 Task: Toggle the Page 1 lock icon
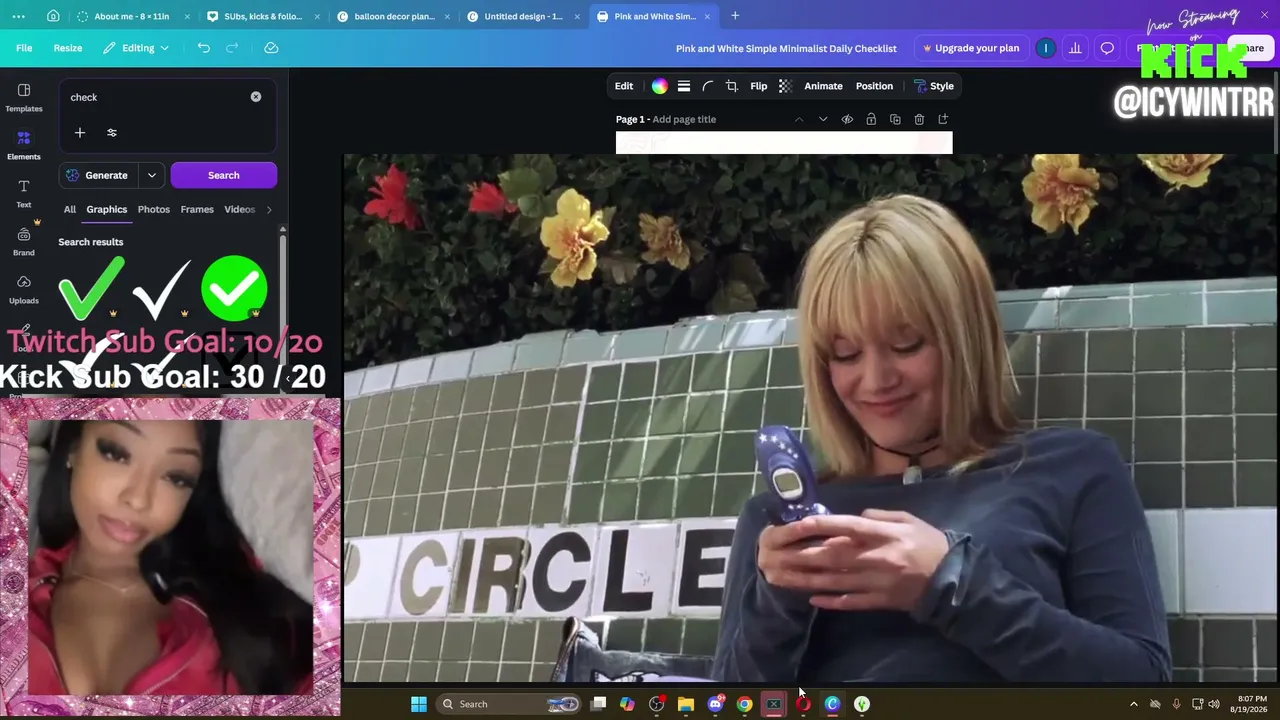(871, 119)
